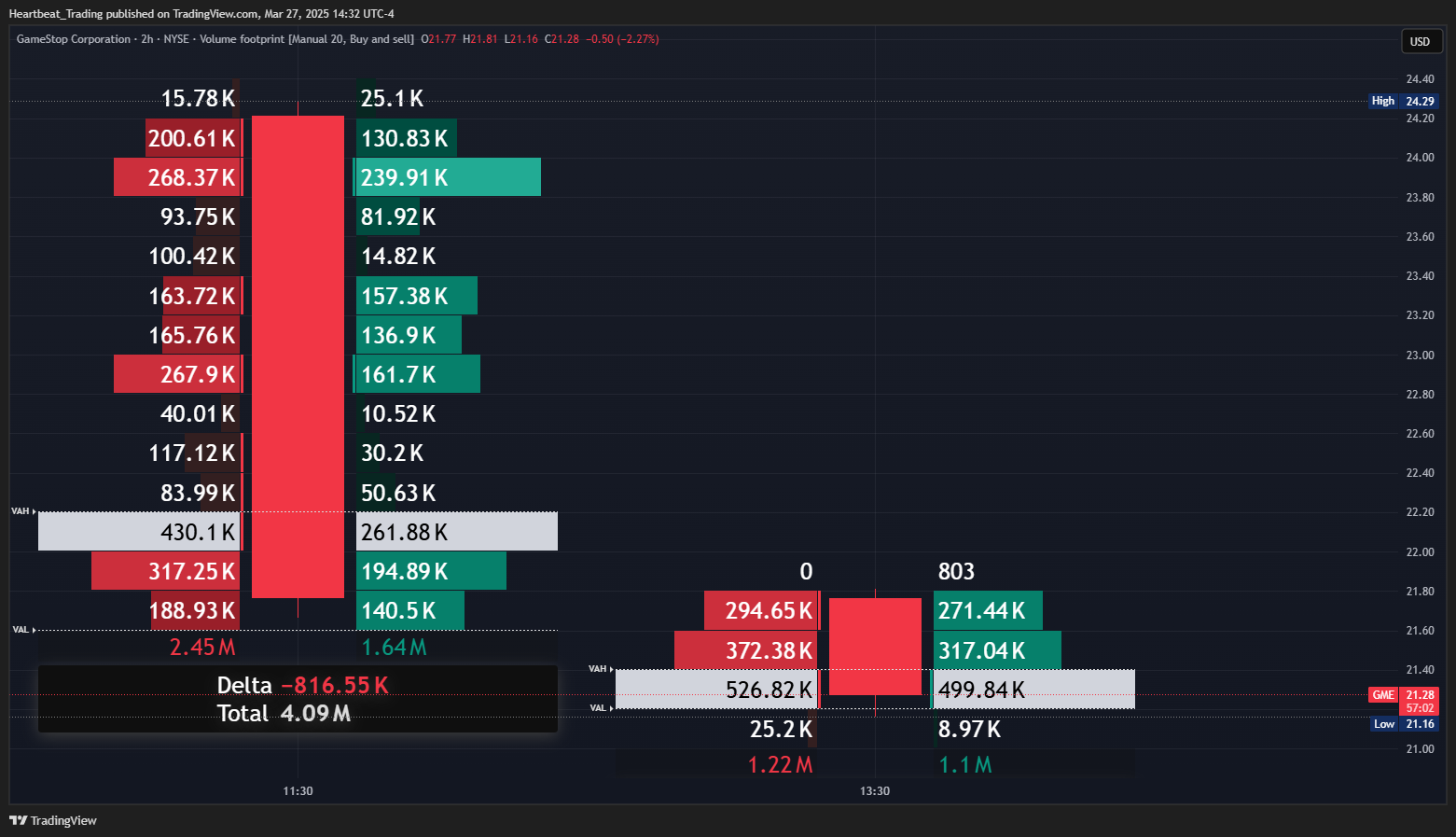Click the 2.45 M total sell volume

(202, 647)
